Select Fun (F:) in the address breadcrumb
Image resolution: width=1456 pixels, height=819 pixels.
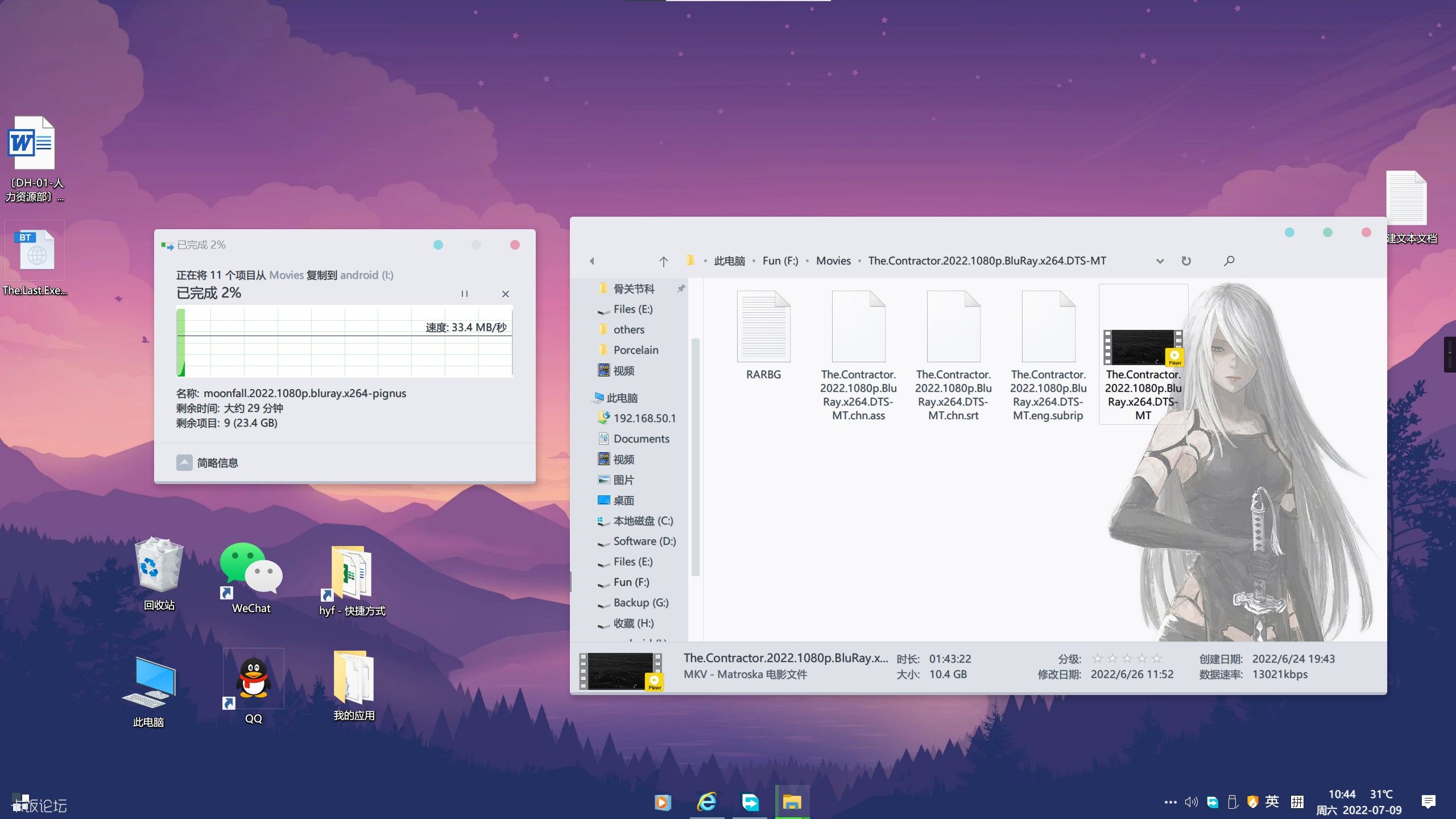[780, 260]
